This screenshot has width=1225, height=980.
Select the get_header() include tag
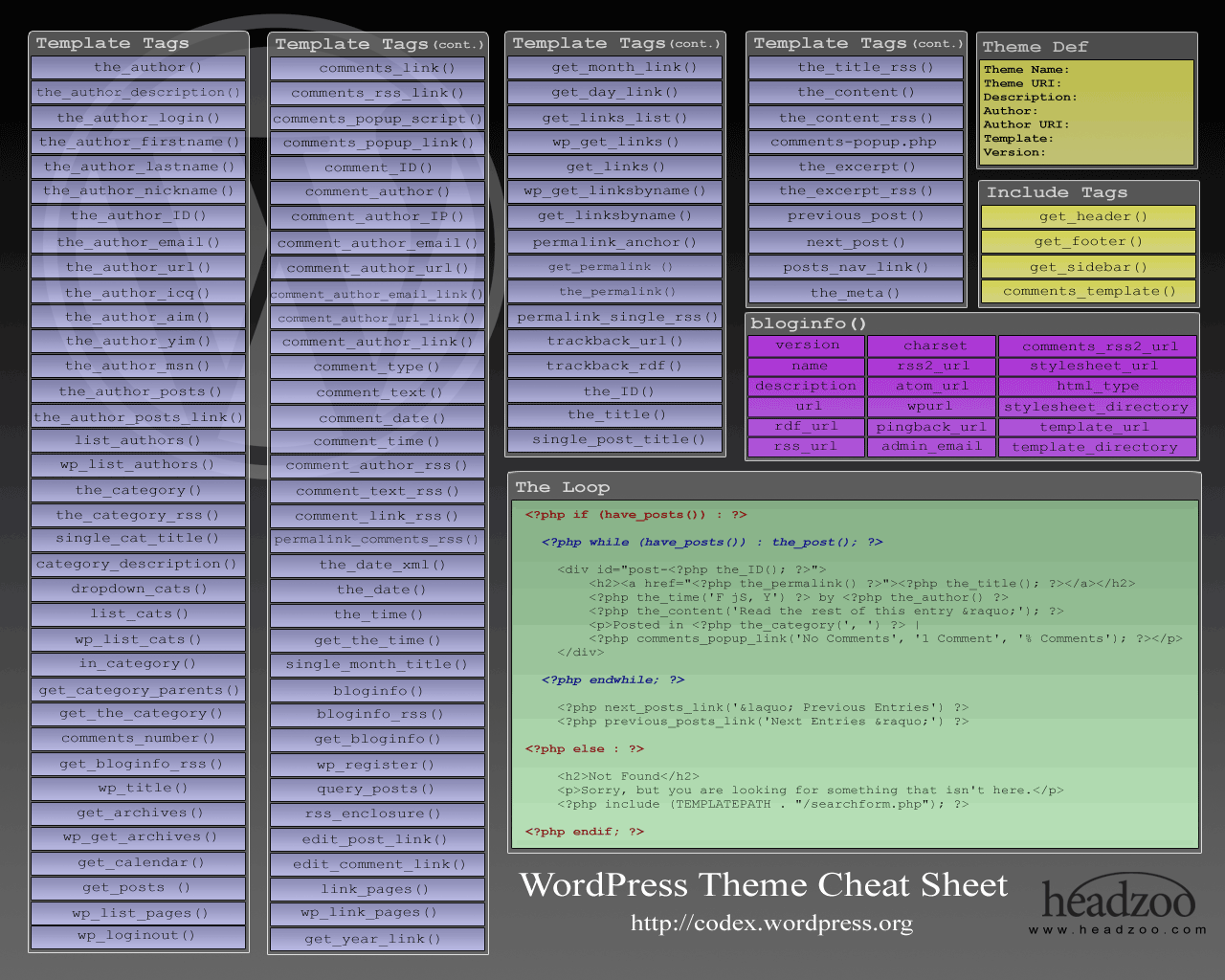[x=1088, y=216]
